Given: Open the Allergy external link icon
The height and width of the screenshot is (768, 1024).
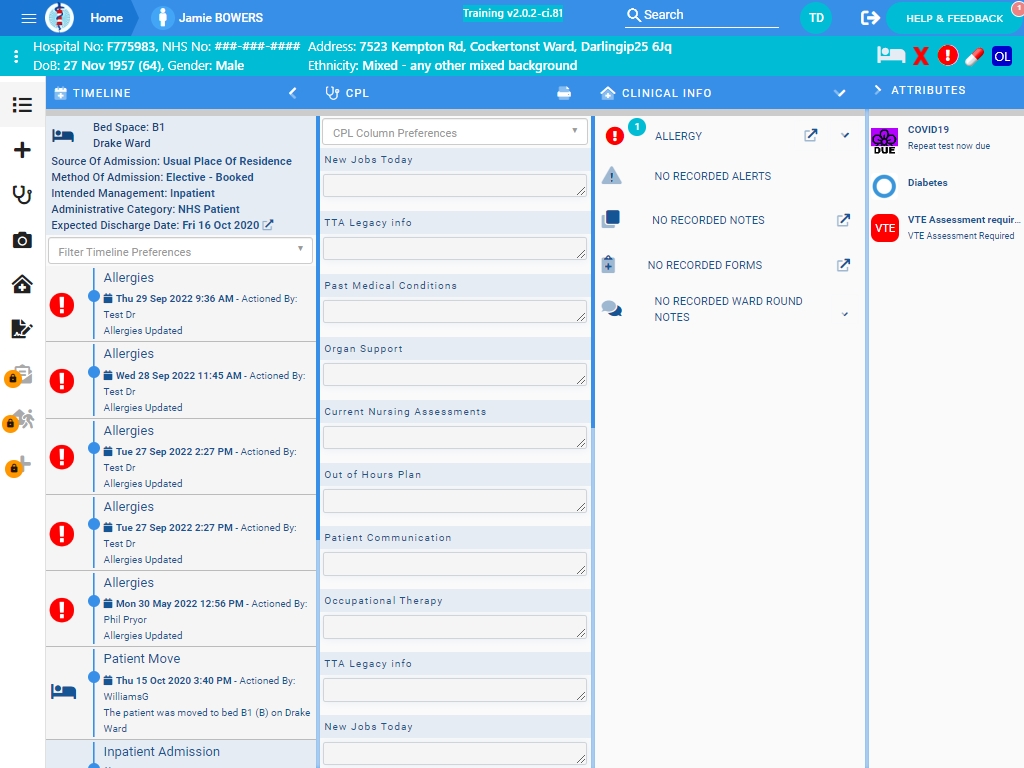Looking at the screenshot, I should [x=810, y=135].
